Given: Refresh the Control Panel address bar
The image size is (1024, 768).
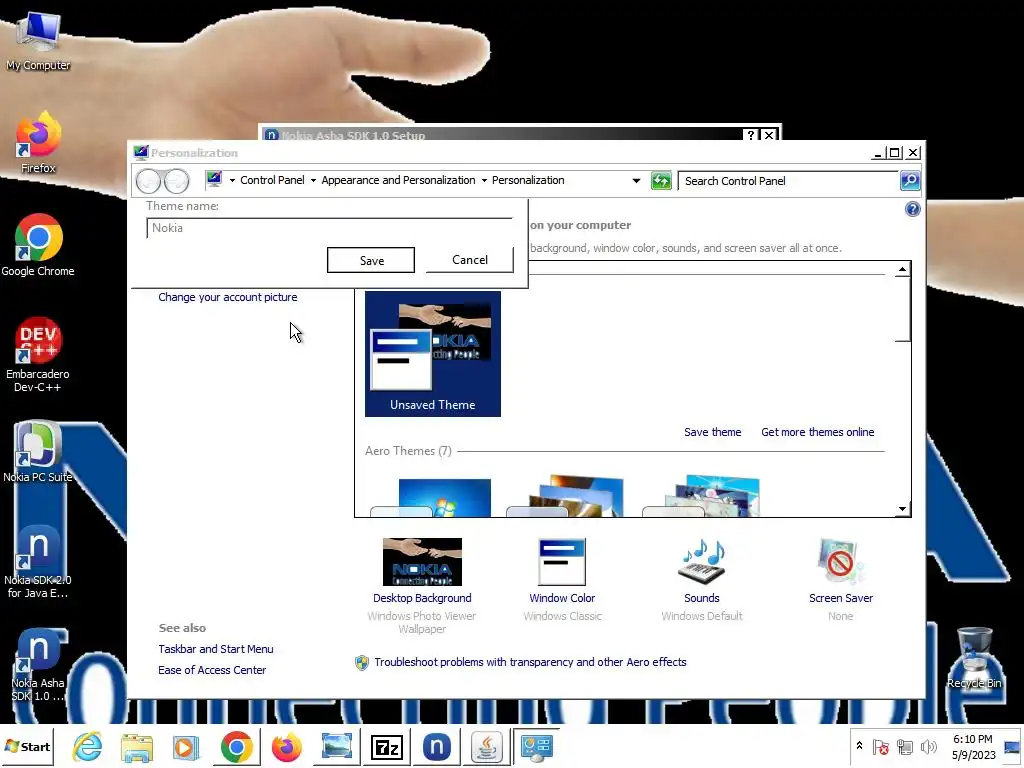Looking at the screenshot, I should [x=661, y=181].
